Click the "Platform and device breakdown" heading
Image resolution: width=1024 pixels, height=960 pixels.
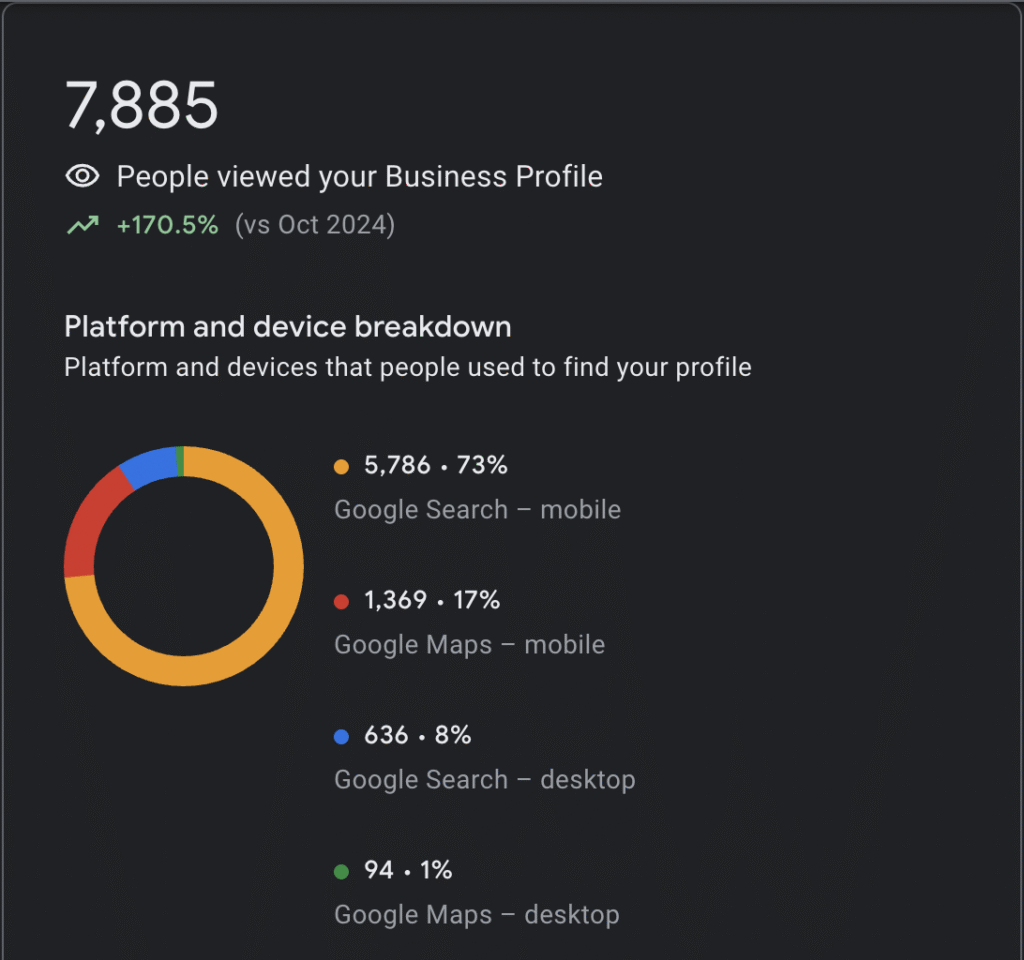click(287, 326)
